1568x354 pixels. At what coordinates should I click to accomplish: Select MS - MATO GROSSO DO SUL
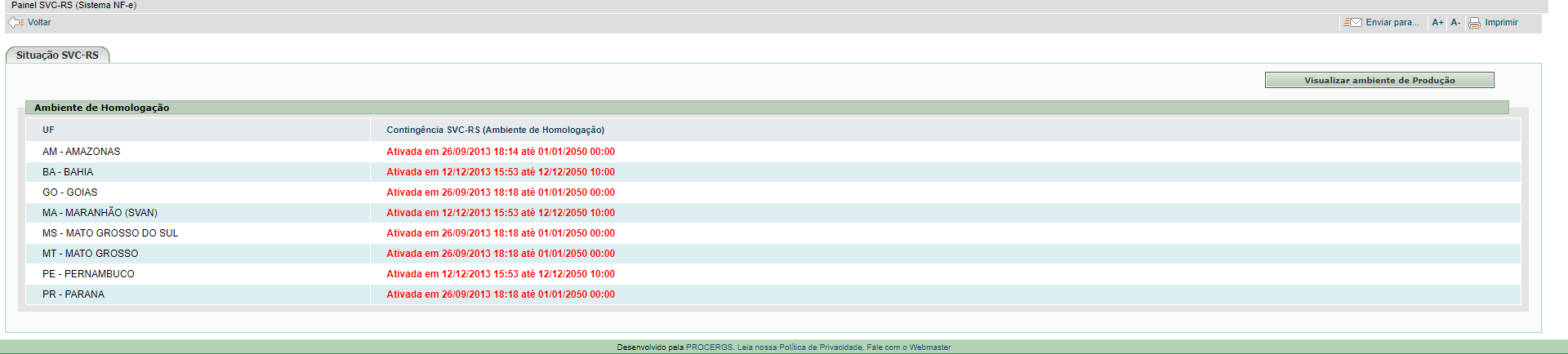coord(773,233)
